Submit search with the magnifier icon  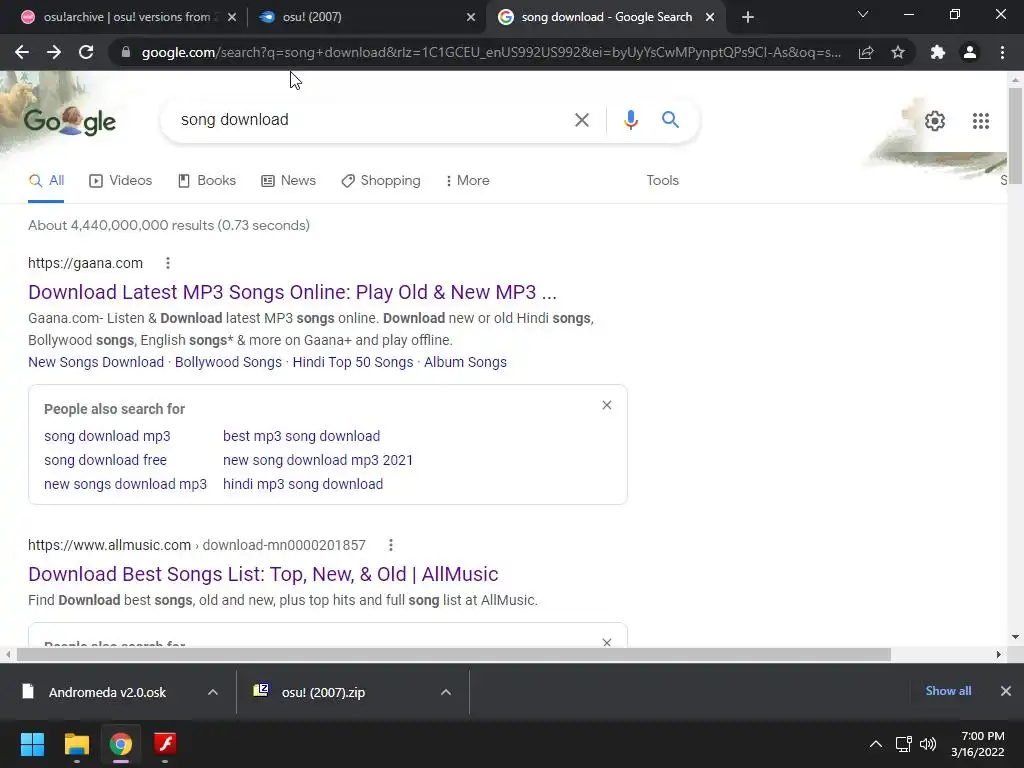tap(670, 120)
